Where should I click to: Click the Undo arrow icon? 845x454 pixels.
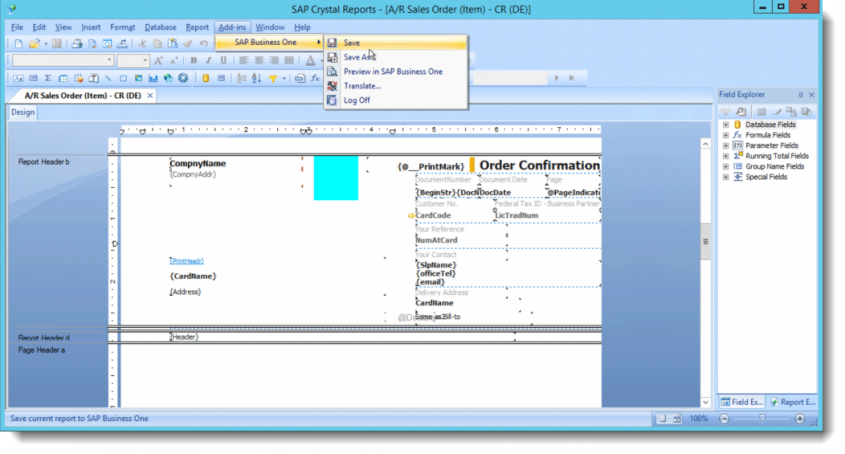203,44
